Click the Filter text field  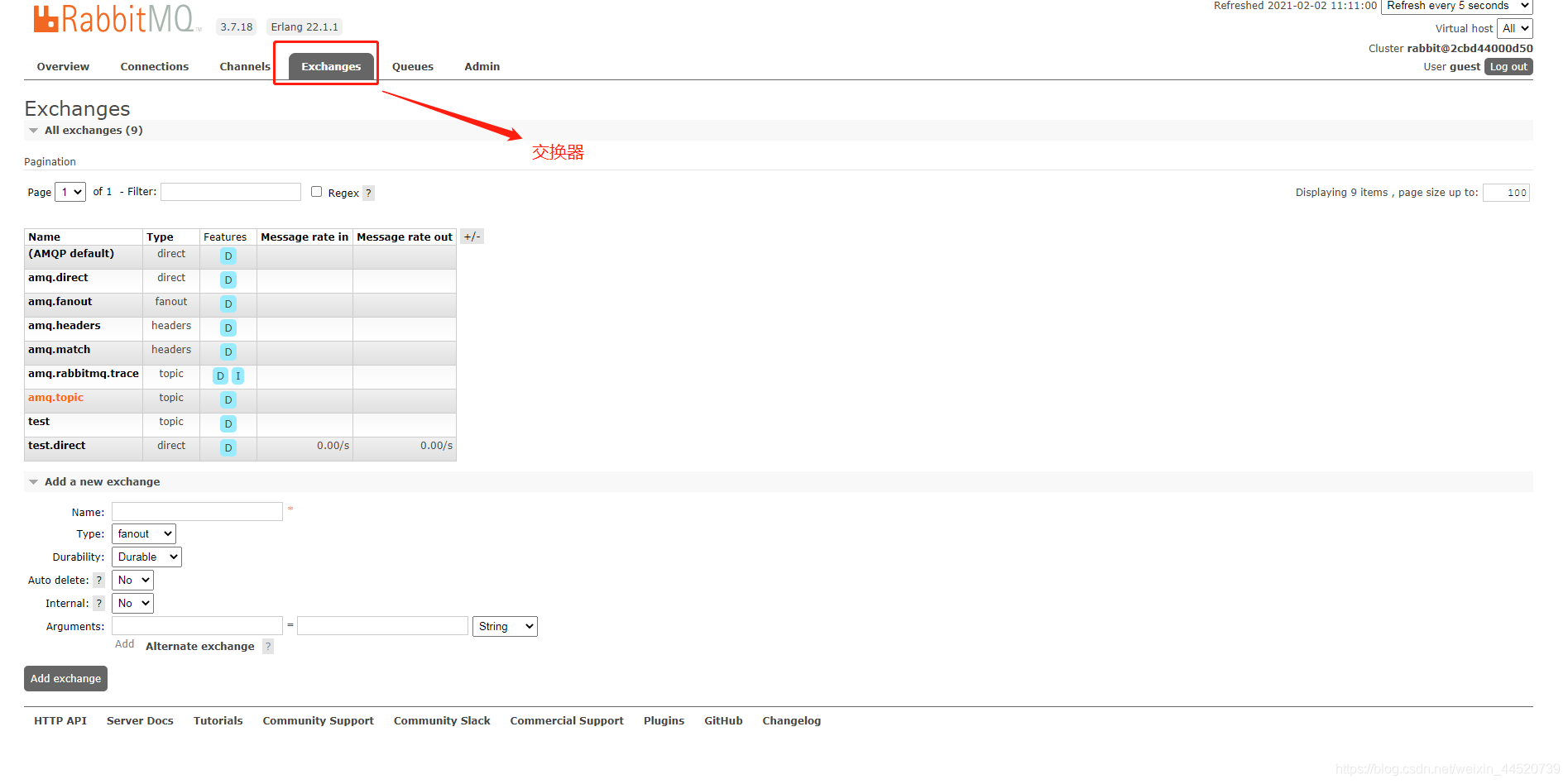[x=231, y=192]
